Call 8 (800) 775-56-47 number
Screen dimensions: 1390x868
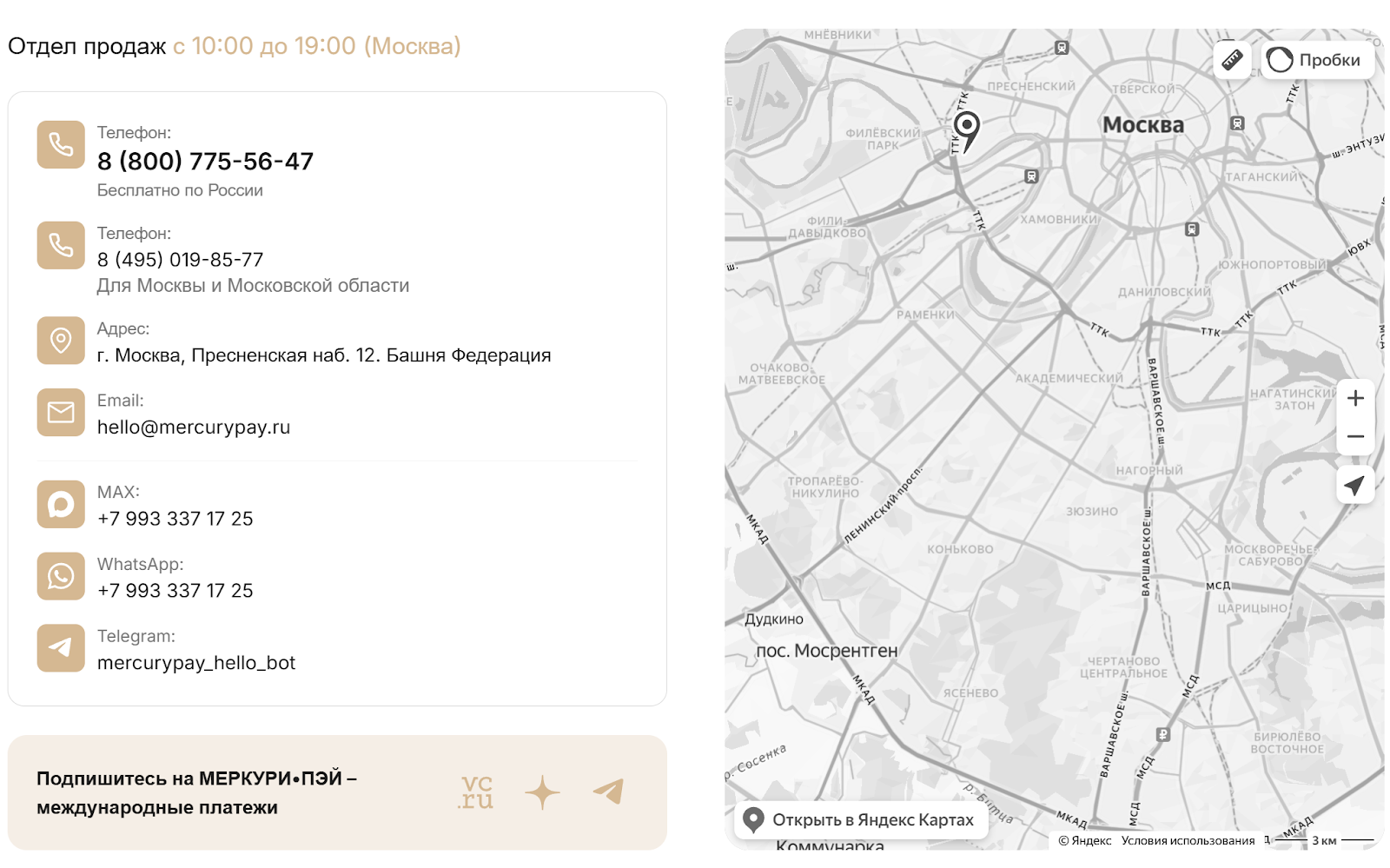click(205, 162)
